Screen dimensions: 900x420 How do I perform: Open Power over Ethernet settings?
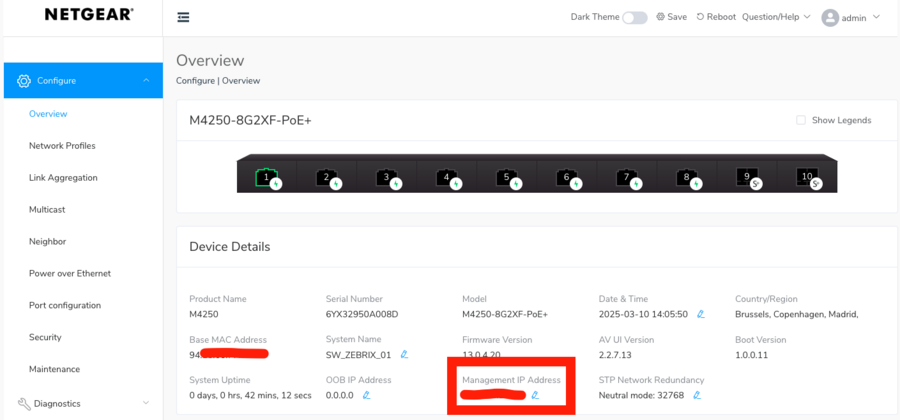pos(70,273)
